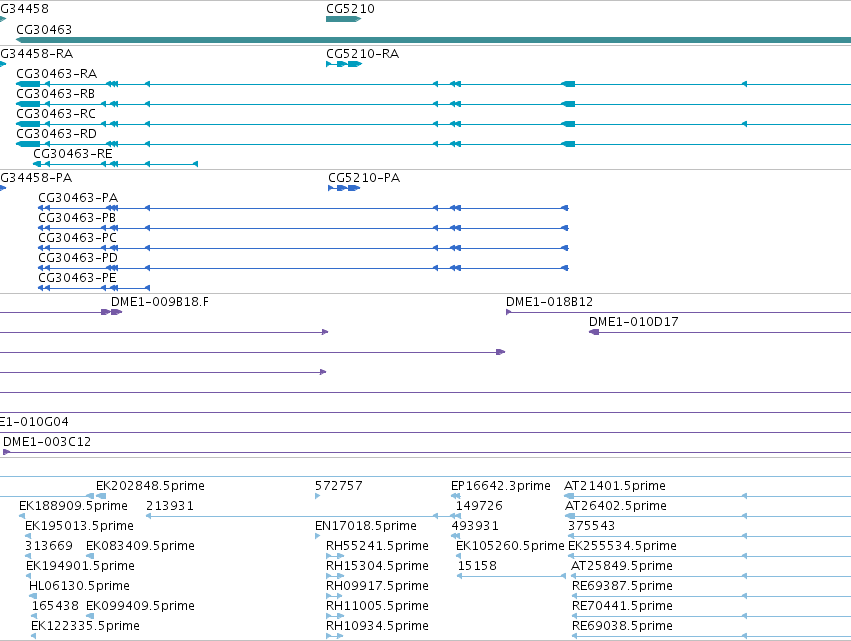
Task: Select feature 165438
Action: [x=55, y=606]
